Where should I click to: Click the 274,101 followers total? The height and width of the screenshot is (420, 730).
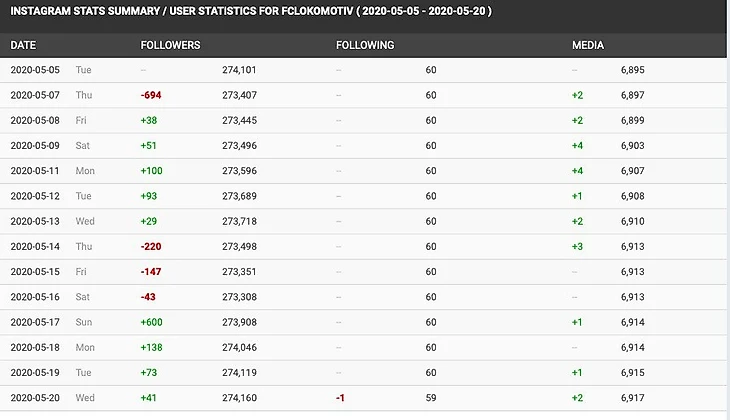[x=241, y=70]
